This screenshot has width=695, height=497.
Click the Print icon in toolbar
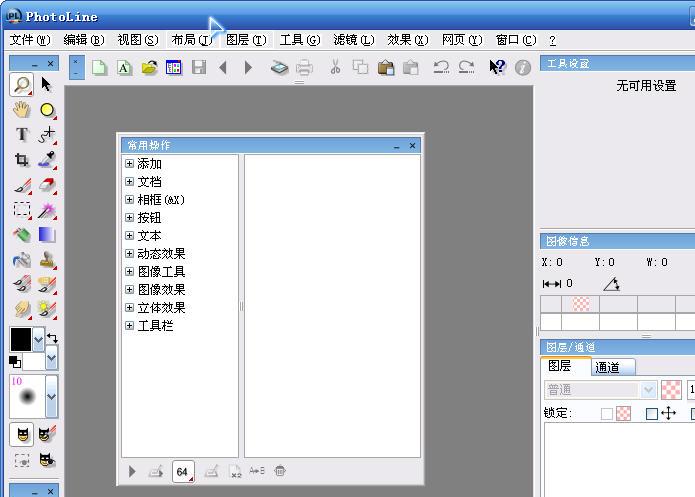304,68
